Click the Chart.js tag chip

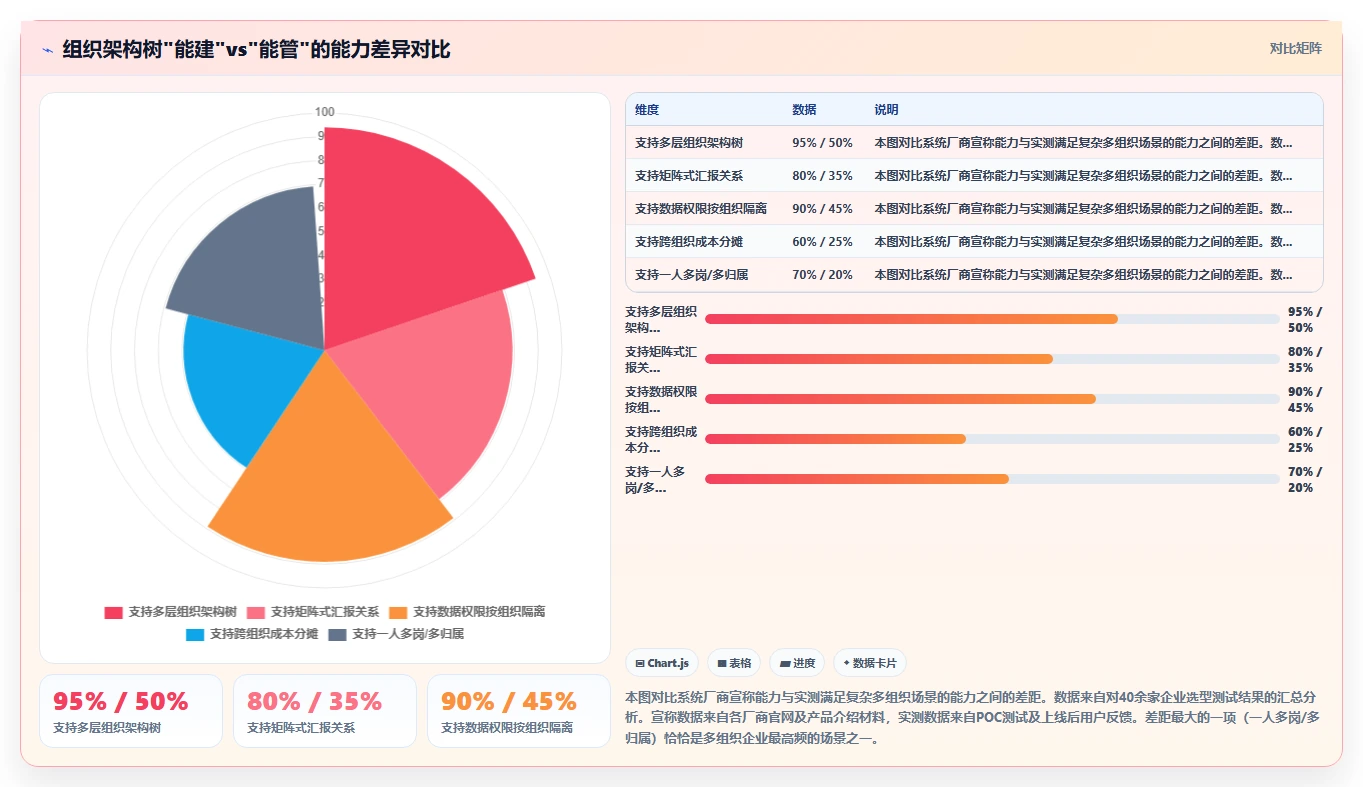tap(662, 663)
